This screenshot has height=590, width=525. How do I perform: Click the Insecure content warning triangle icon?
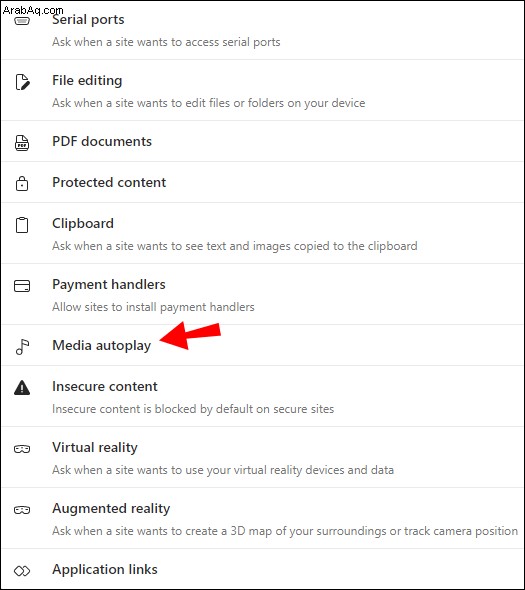pos(22,388)
